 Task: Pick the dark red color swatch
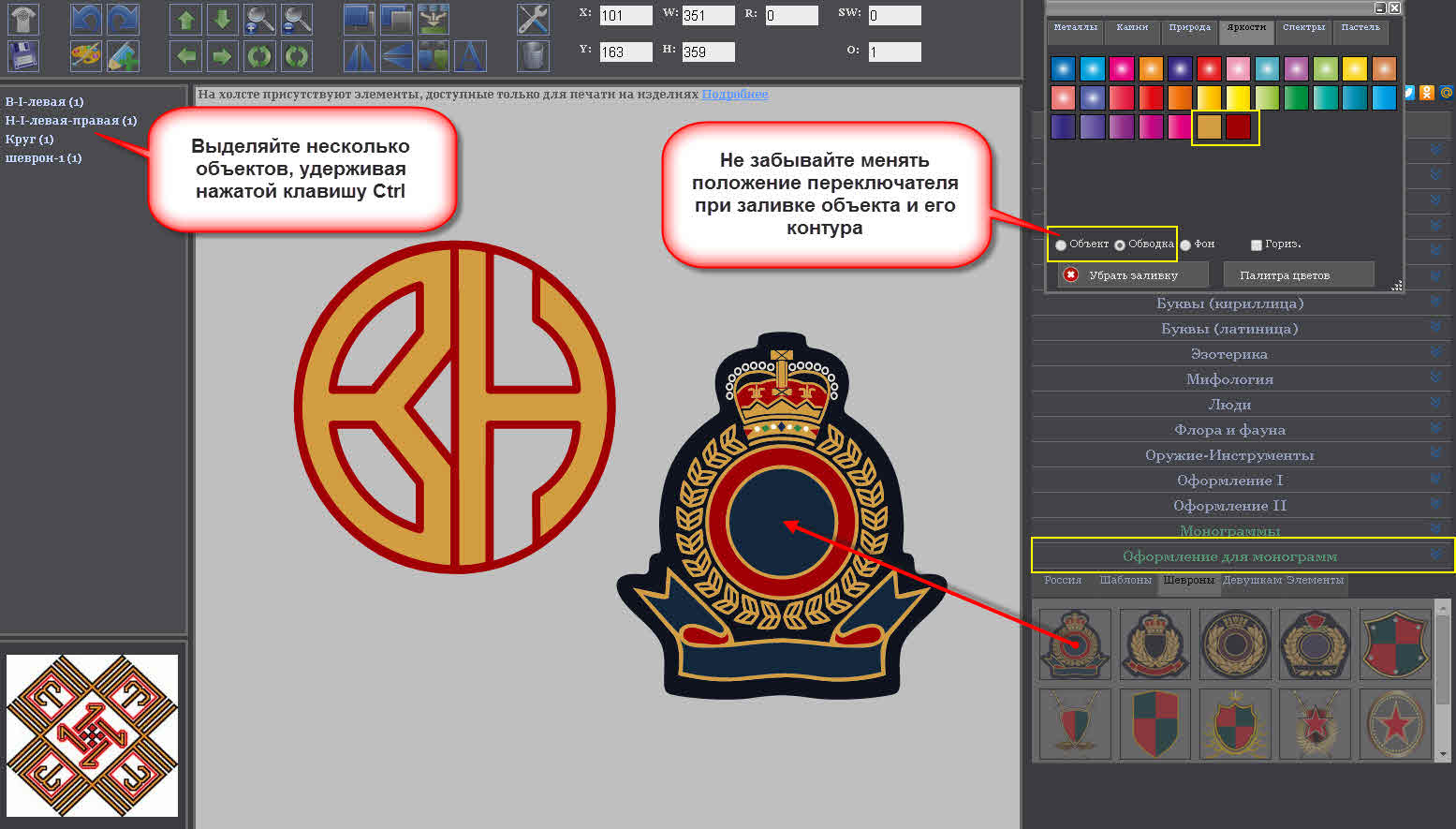(1238, 126)
